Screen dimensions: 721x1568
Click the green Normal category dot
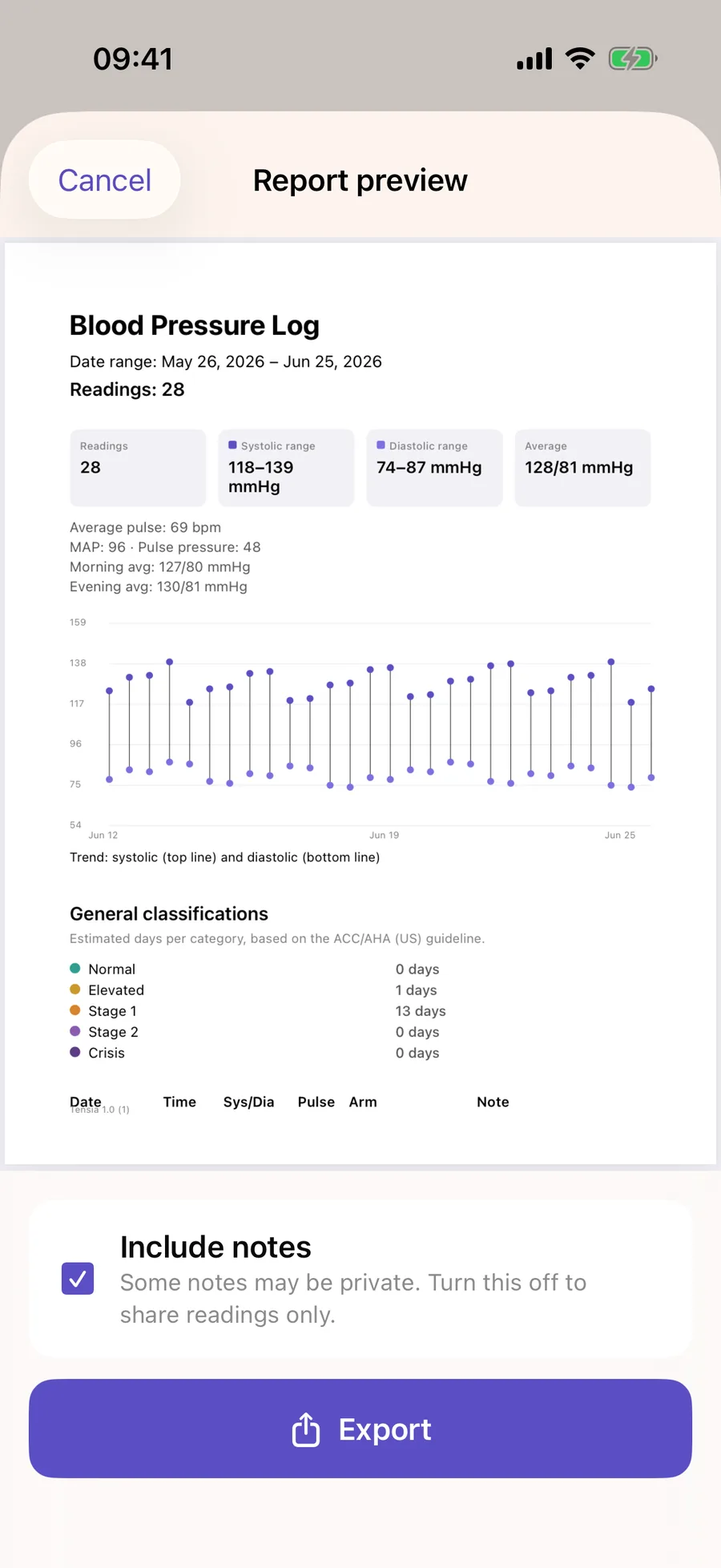(x=75, y=968)
